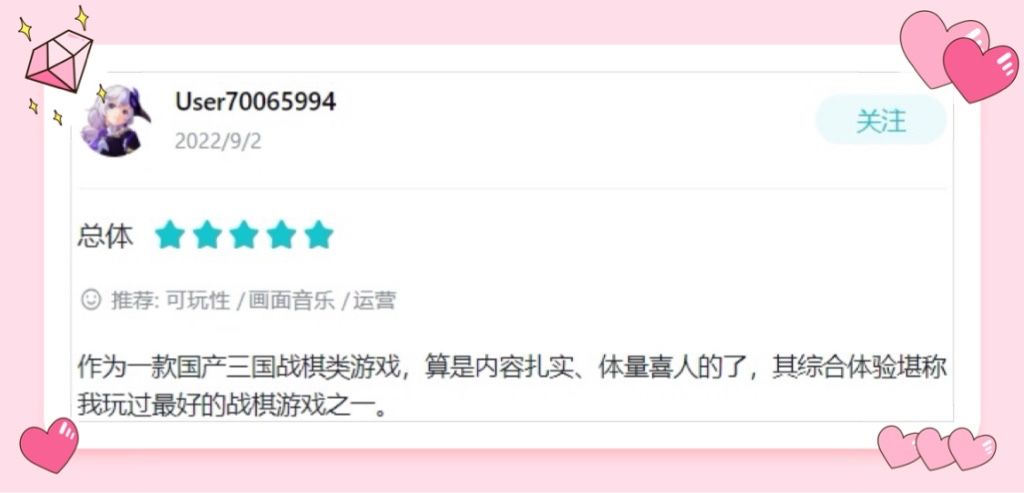Select the fourth rating star
The height and width of the screenshot is (493, 1024).
(x=281, y=234)
